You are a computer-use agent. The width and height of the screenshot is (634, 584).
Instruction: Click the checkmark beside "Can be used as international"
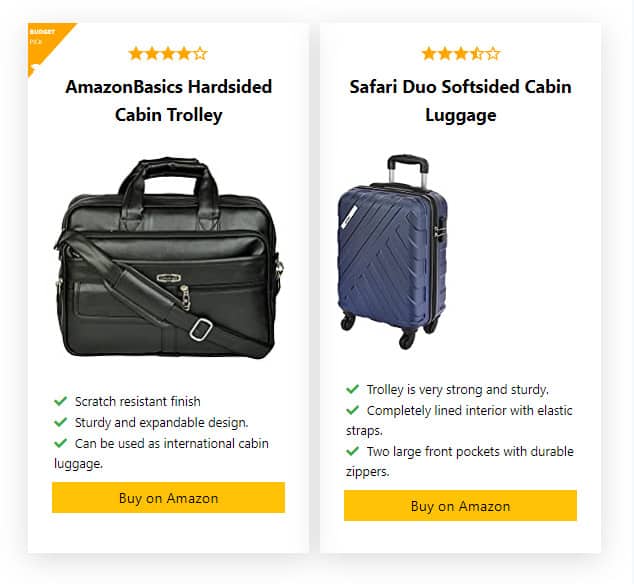click(x=61, y=443)
